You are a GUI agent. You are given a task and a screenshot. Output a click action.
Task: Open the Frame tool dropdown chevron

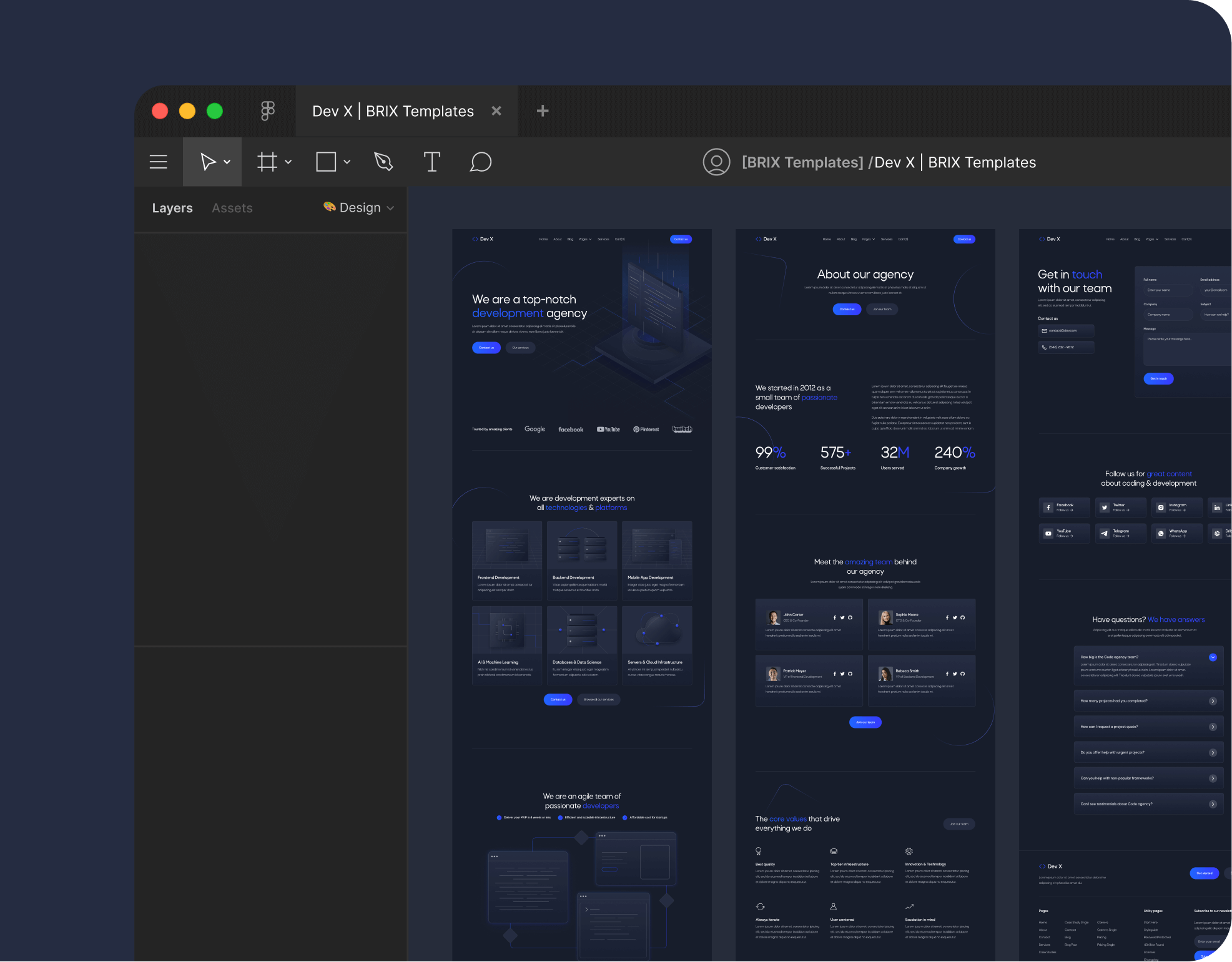coord(288,162)
